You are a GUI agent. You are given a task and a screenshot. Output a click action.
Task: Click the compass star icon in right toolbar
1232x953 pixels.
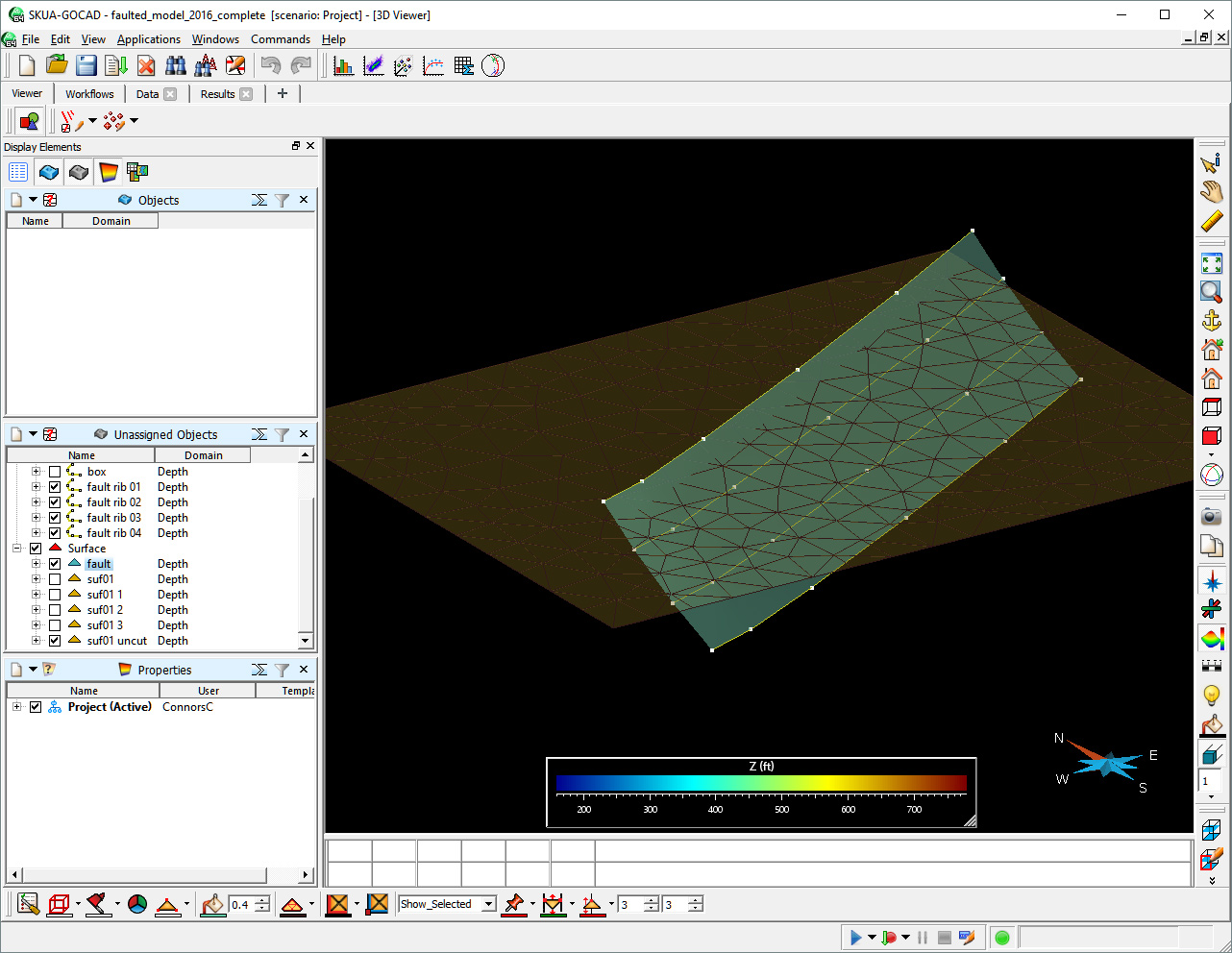1212,581
